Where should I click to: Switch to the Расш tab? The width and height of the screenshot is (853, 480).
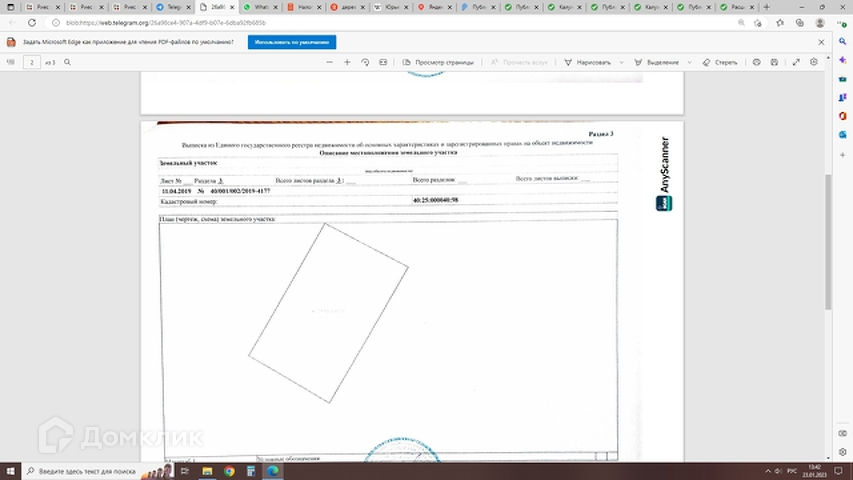pyautogui.click(x=737, y=7)
